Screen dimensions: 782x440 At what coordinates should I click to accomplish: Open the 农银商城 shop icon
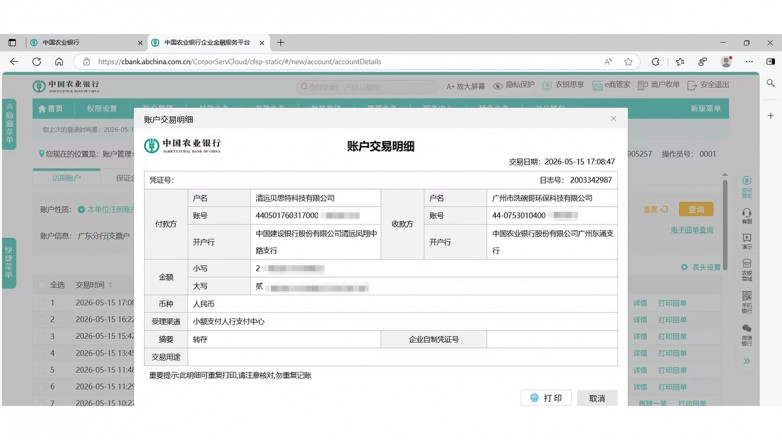[747, 270]
